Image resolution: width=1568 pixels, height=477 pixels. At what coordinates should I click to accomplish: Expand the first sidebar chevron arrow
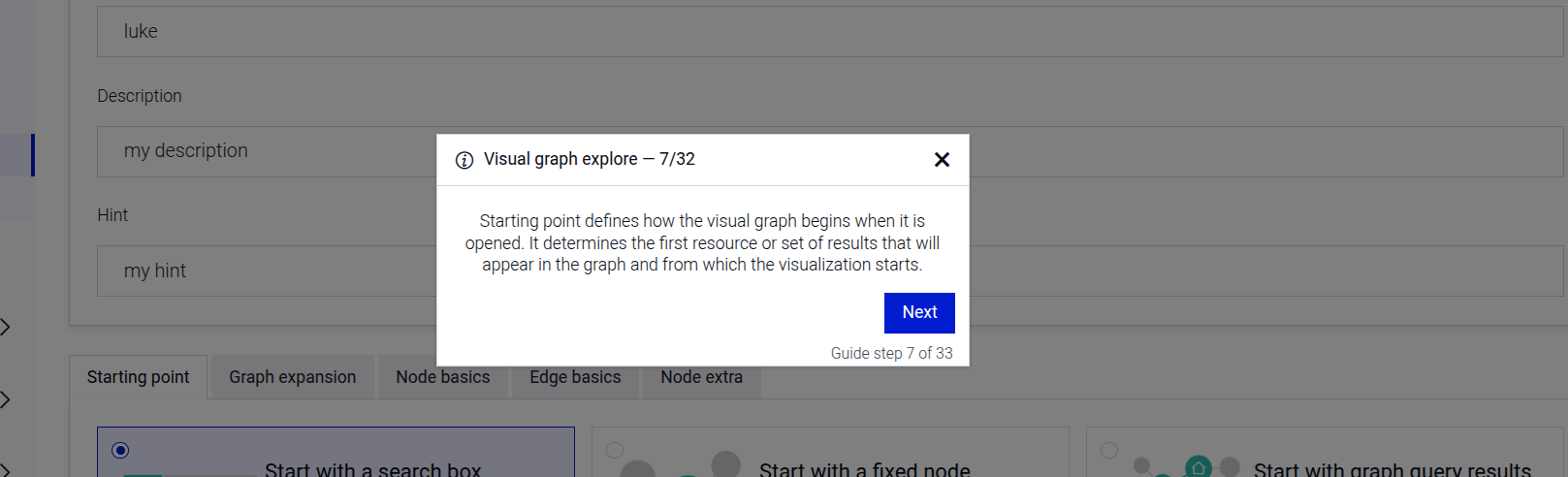6,327
